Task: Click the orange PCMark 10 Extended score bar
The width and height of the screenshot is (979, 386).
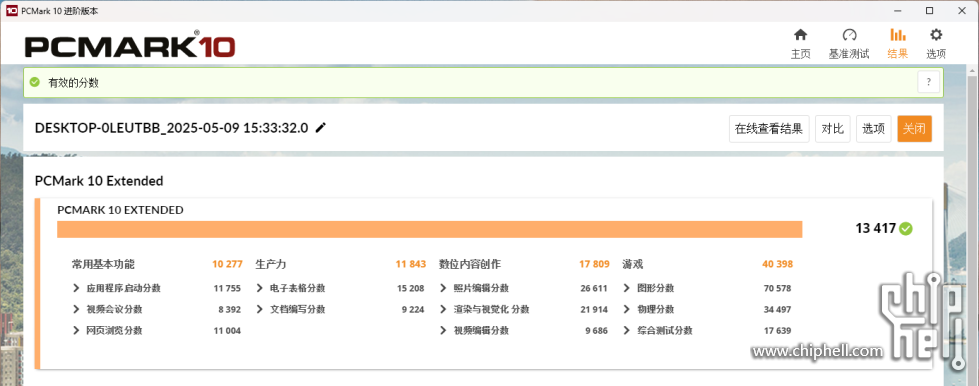Action: click(x=430, y=229)
